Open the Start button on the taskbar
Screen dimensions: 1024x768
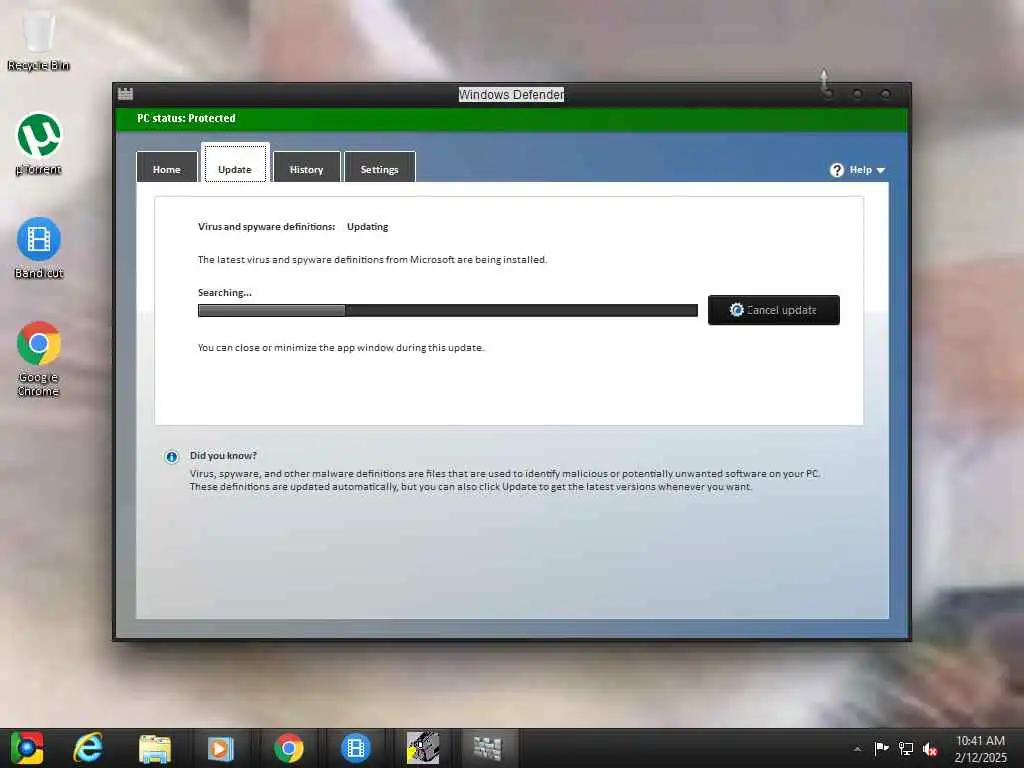coord(27,748)
